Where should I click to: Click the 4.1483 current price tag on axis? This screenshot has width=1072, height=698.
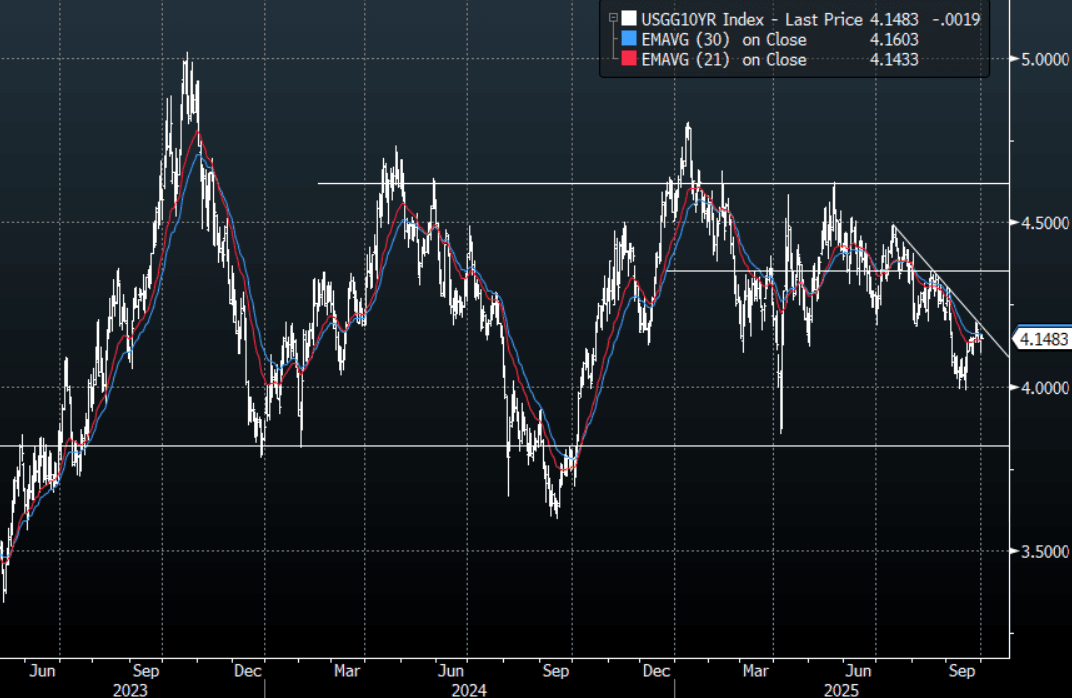point(1044,340)
